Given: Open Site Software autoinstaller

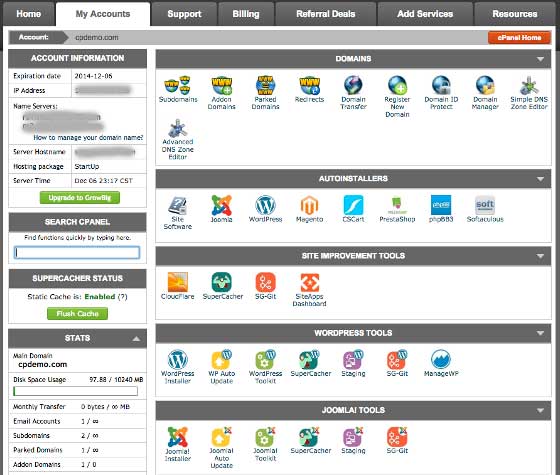Looking at the screenshot, I should 178,212.
